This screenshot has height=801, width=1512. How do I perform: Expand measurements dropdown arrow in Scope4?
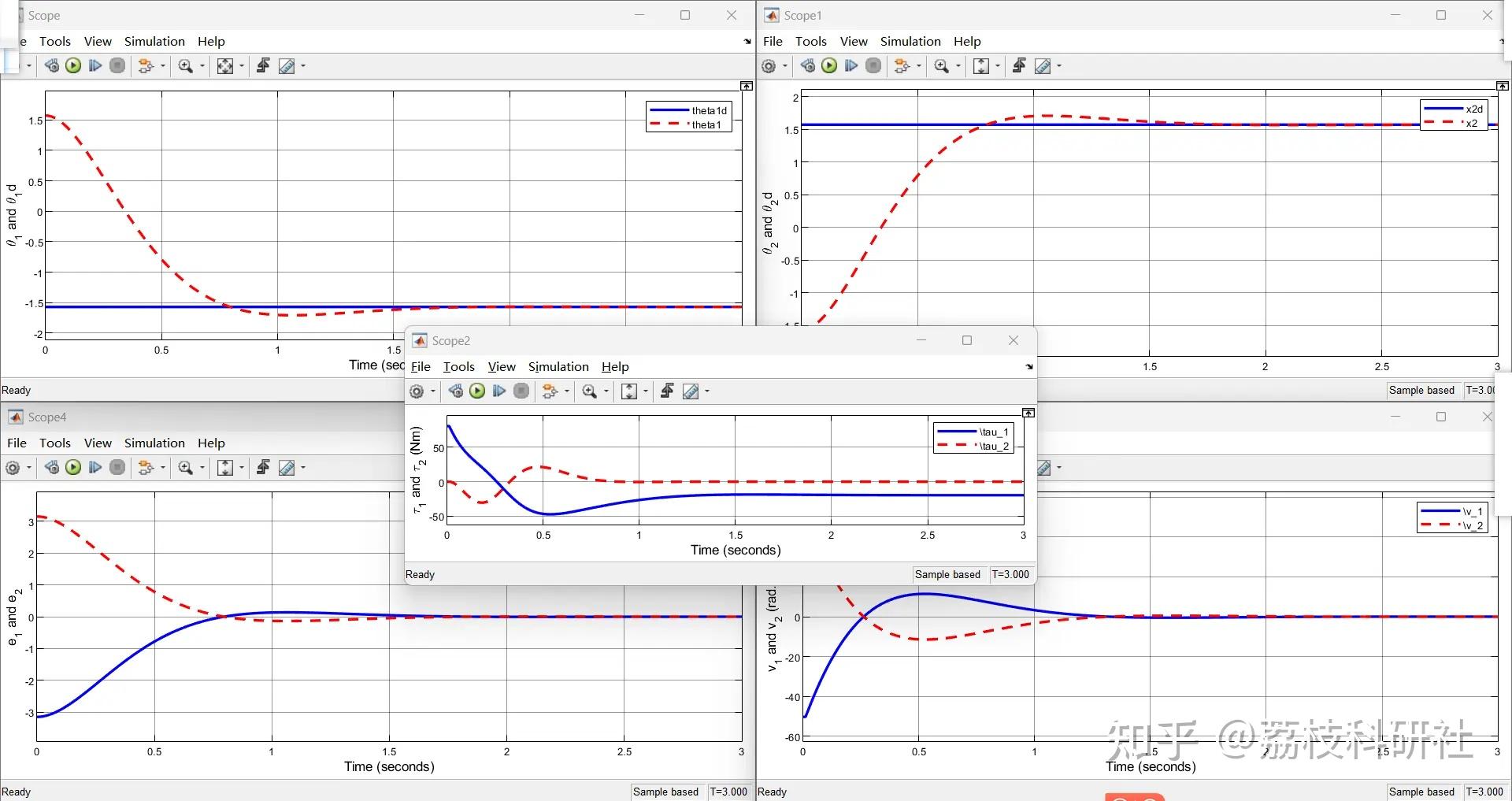302,468
